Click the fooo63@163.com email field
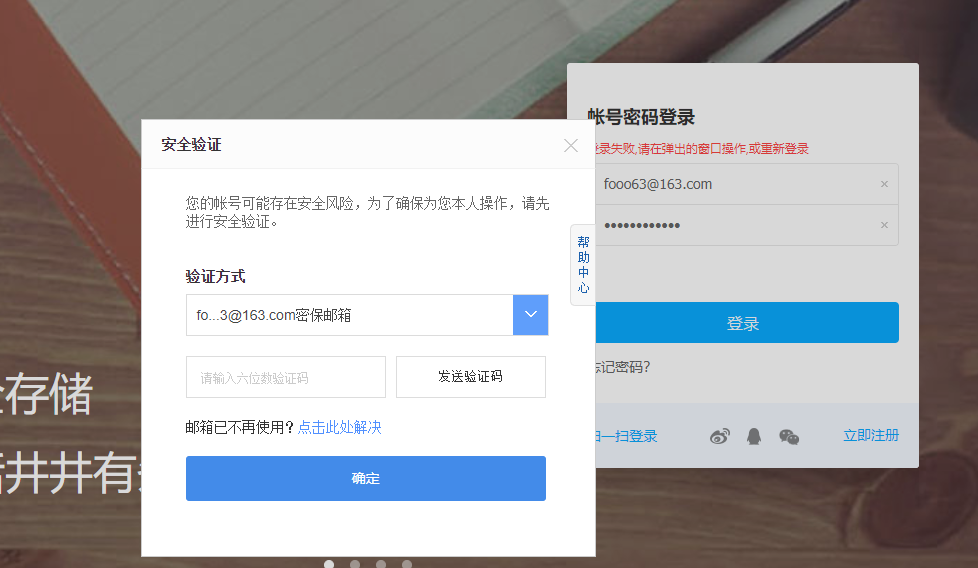This screenshot has height=568, width=978. (x=747, y=184)
